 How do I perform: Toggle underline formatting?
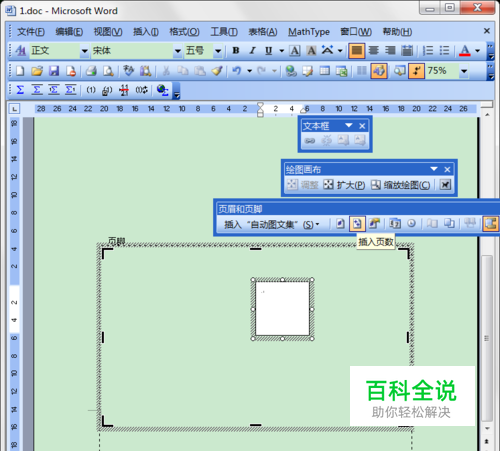click(269, 51)
